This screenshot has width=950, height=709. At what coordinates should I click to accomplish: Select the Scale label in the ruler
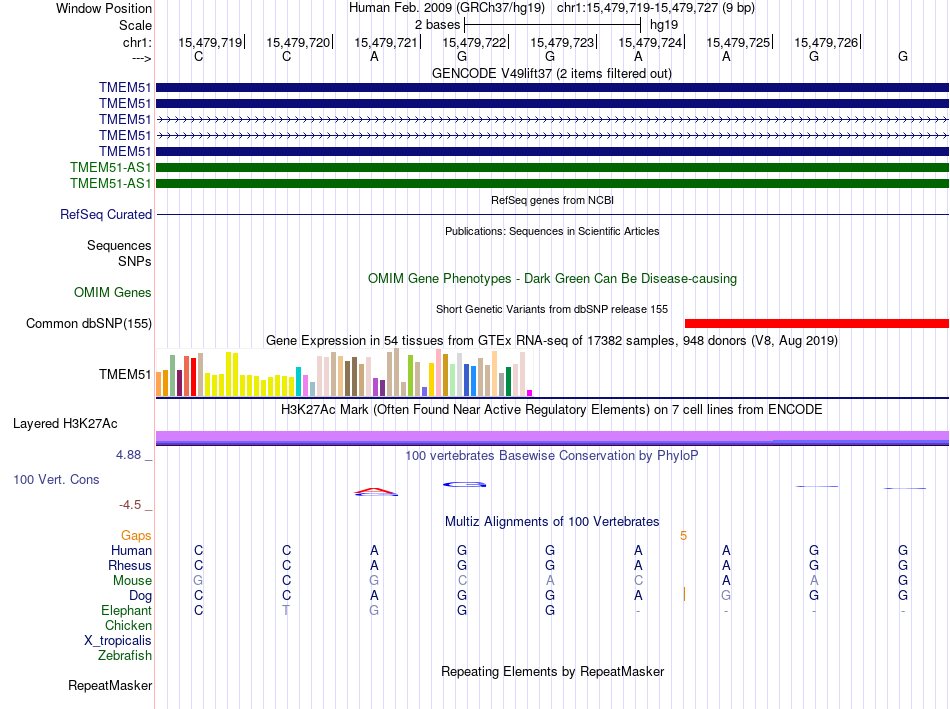(135, 25)
